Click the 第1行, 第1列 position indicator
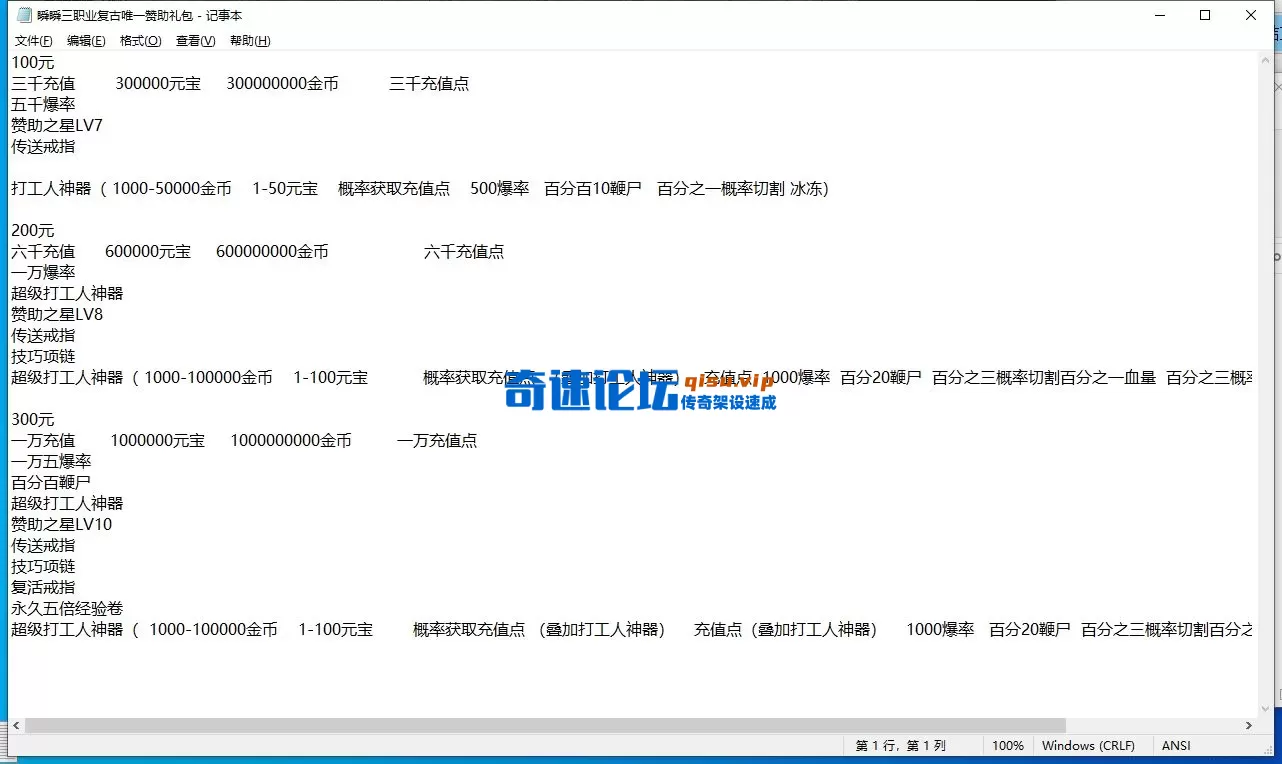This screenshot has height=764, width=1282. (x=900, y=745)
